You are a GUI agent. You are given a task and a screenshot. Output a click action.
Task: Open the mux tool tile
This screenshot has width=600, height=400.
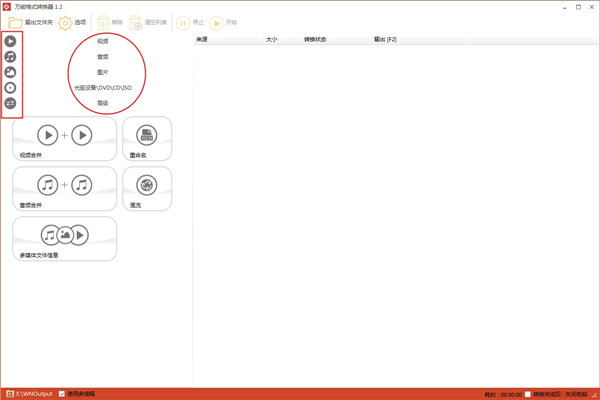point(147,188)
